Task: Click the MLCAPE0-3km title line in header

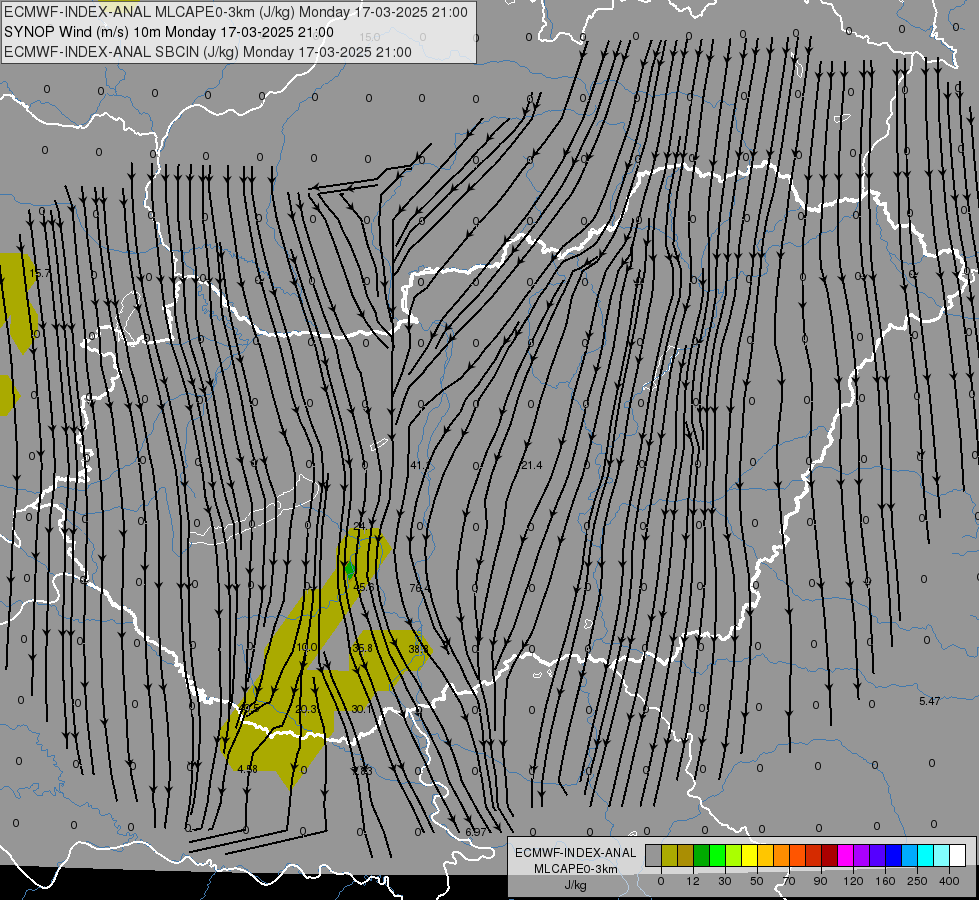Action: [235, 12]
